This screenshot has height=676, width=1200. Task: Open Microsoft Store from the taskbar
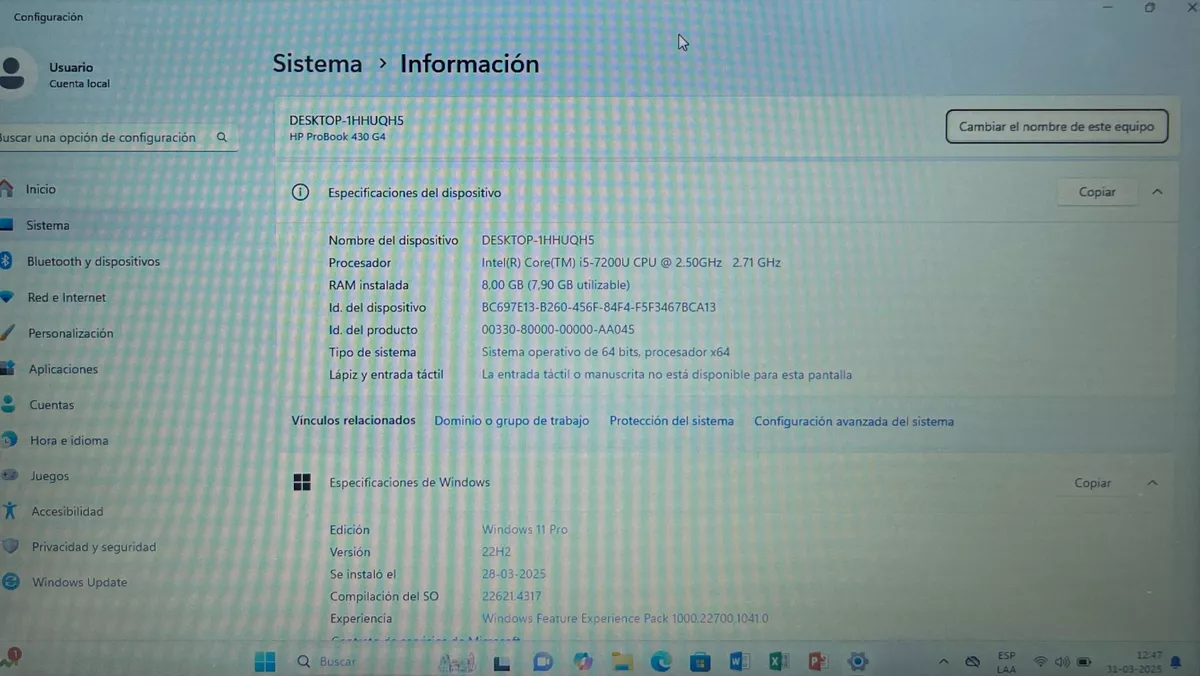pyautogui.click(x=700, y=662)
